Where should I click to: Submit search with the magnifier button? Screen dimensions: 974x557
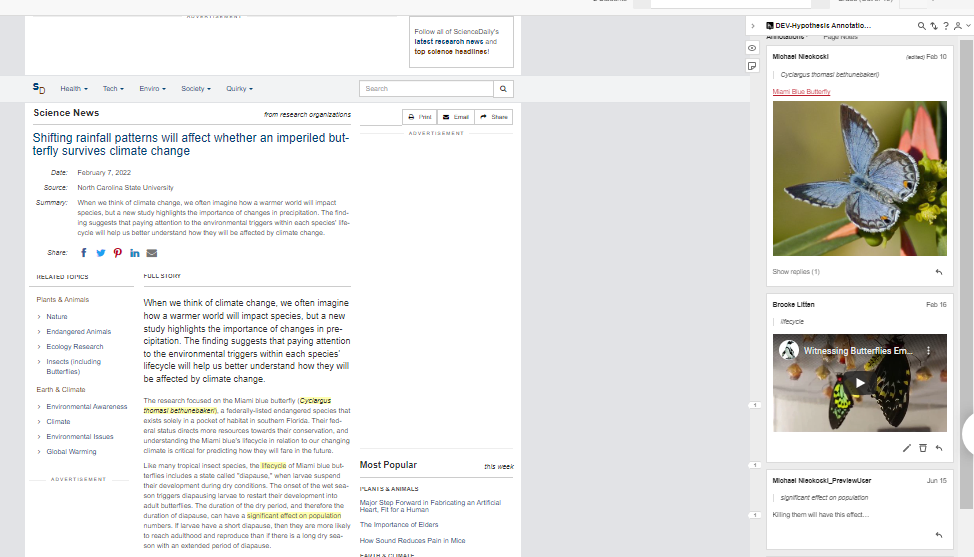(x=503, y=89)
